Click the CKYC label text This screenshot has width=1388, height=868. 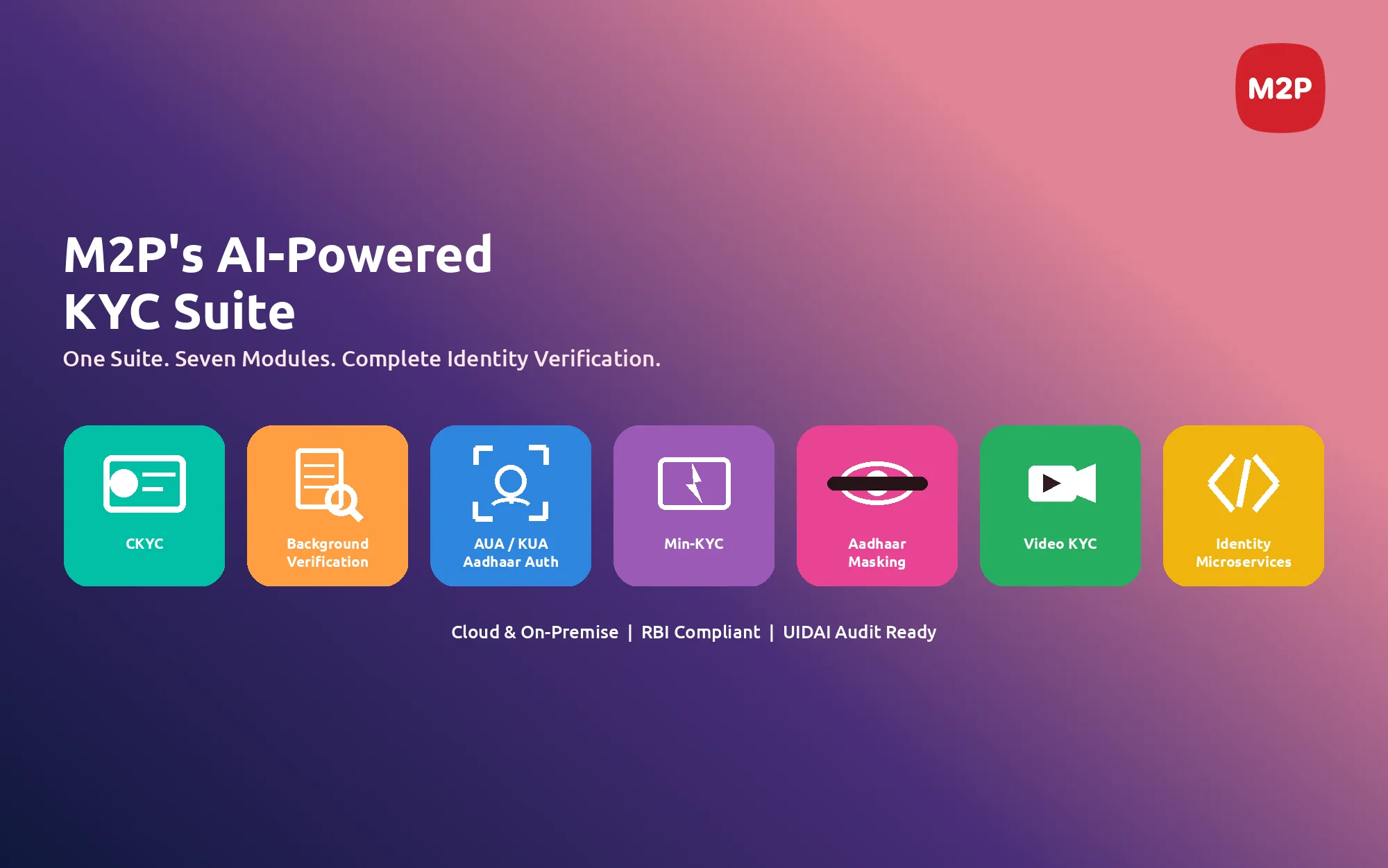pos(144,544)
